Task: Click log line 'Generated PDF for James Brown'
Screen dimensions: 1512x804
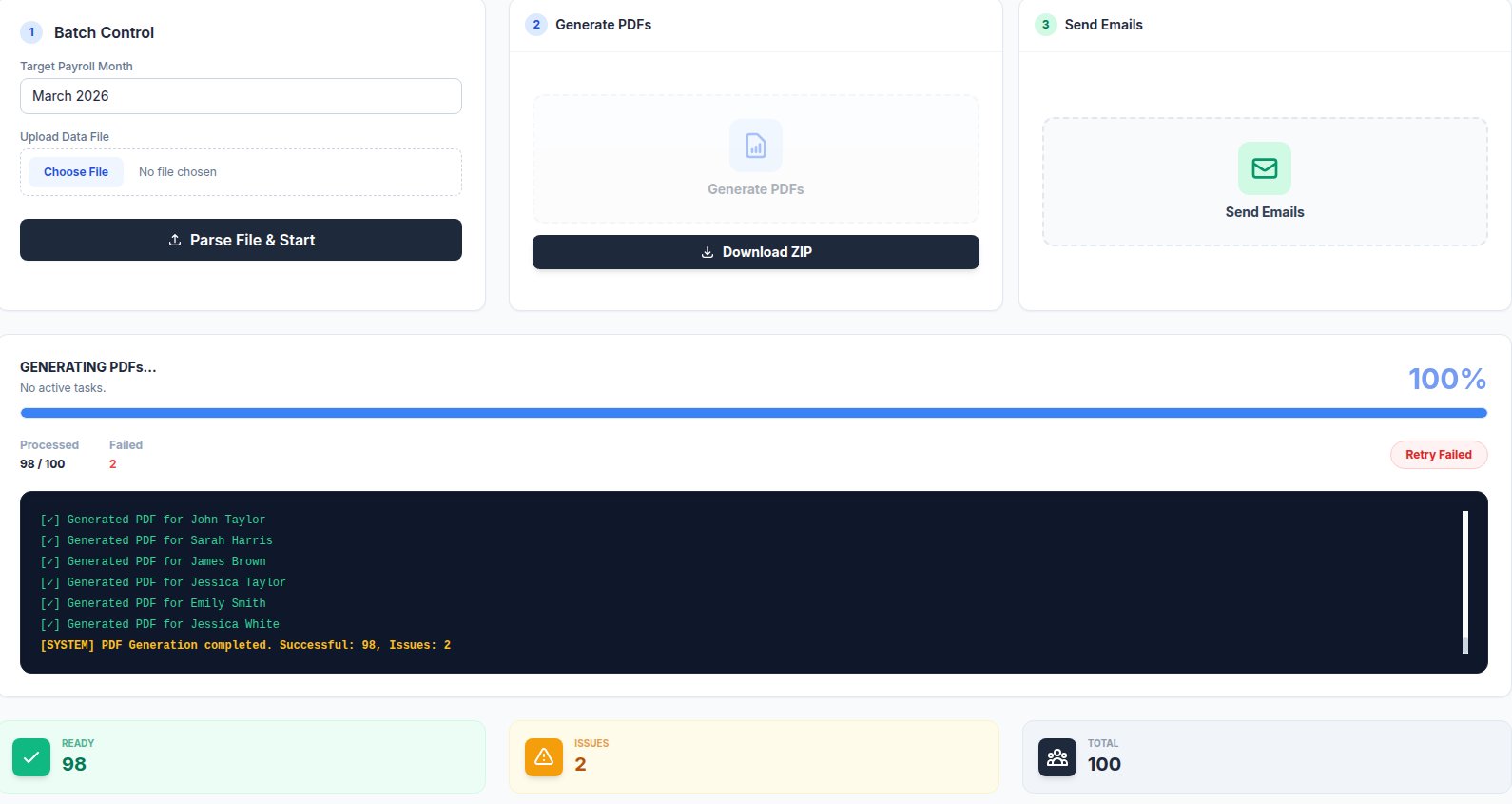Action: coord(153,561)
